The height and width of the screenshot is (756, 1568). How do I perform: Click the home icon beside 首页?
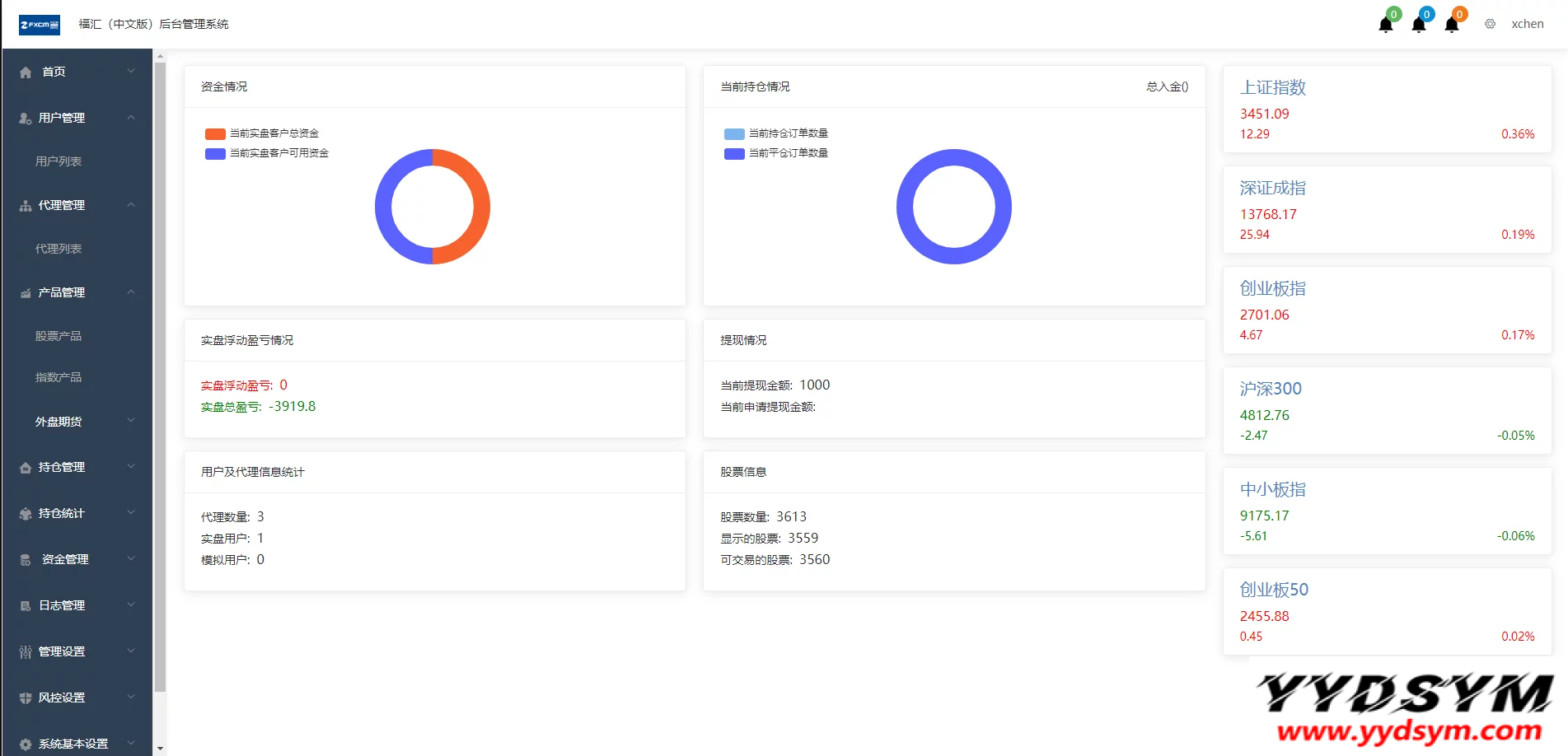(x=26, y=72)
